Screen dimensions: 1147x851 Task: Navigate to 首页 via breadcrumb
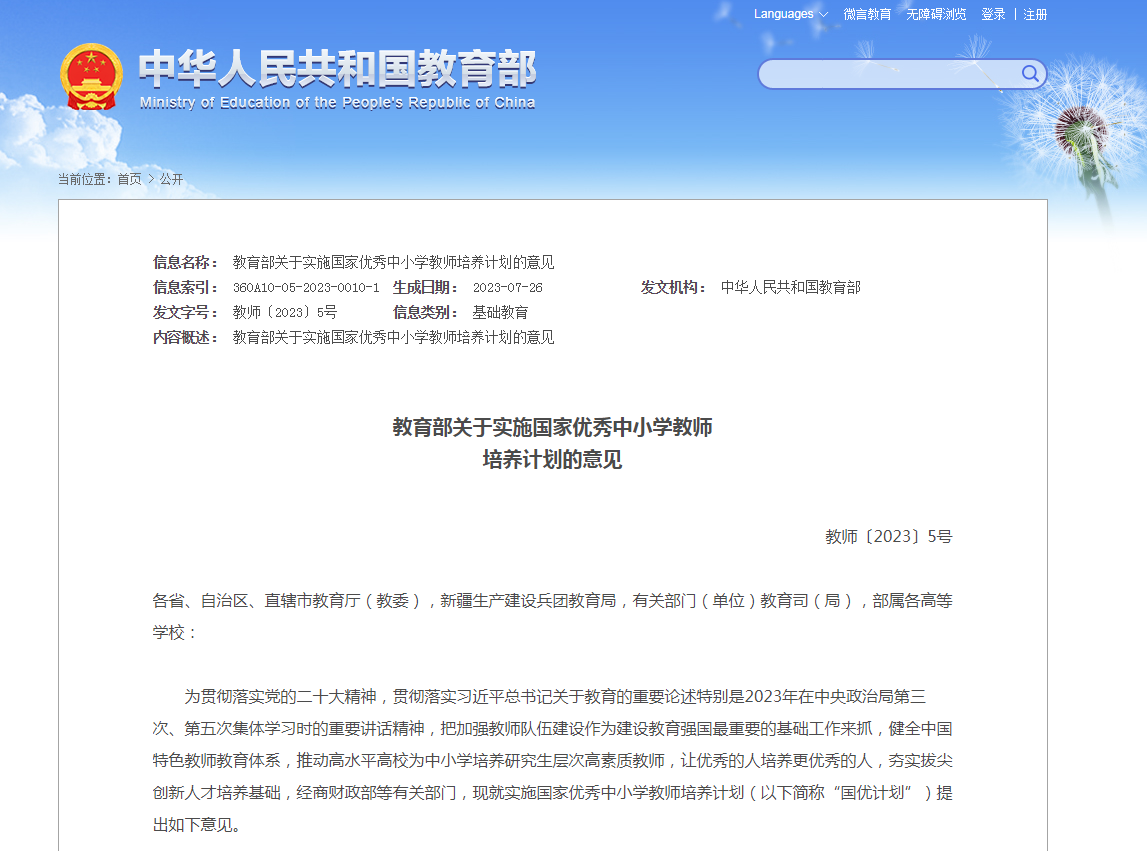tap(126, 178)
